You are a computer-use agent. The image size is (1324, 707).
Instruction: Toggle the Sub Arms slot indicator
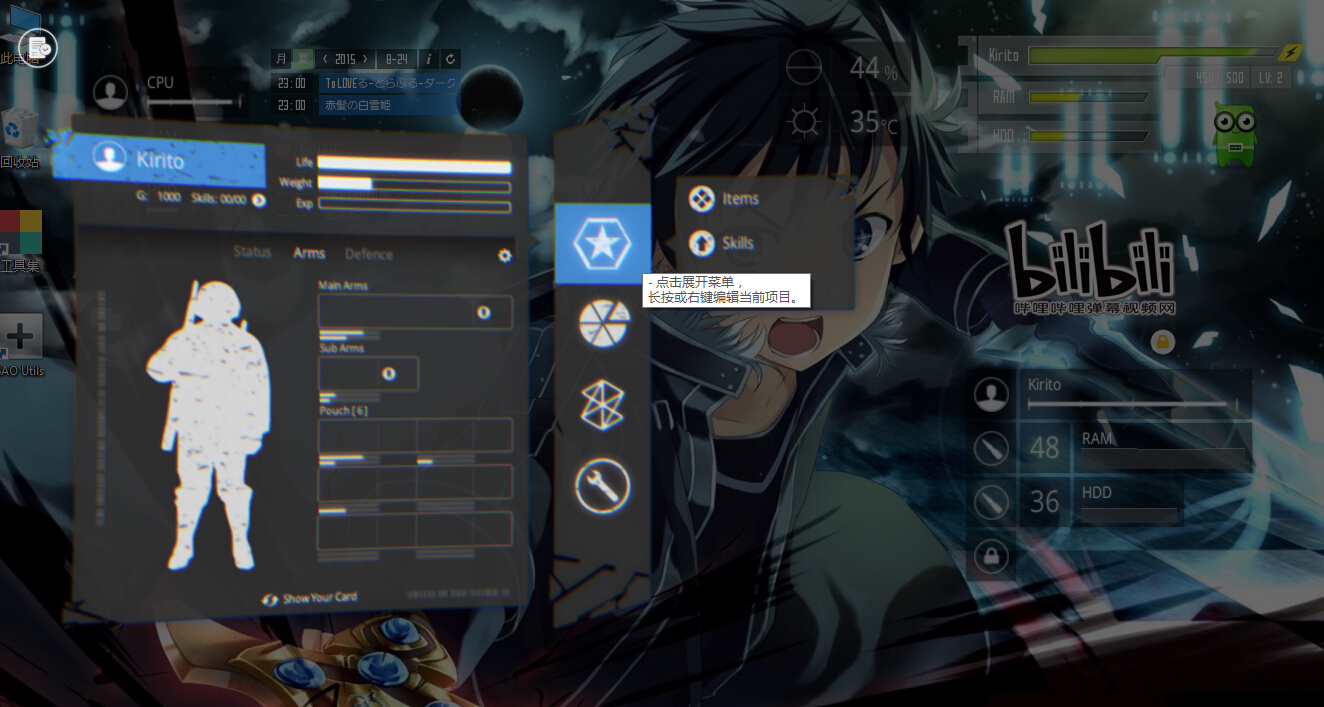coord(389,373)
